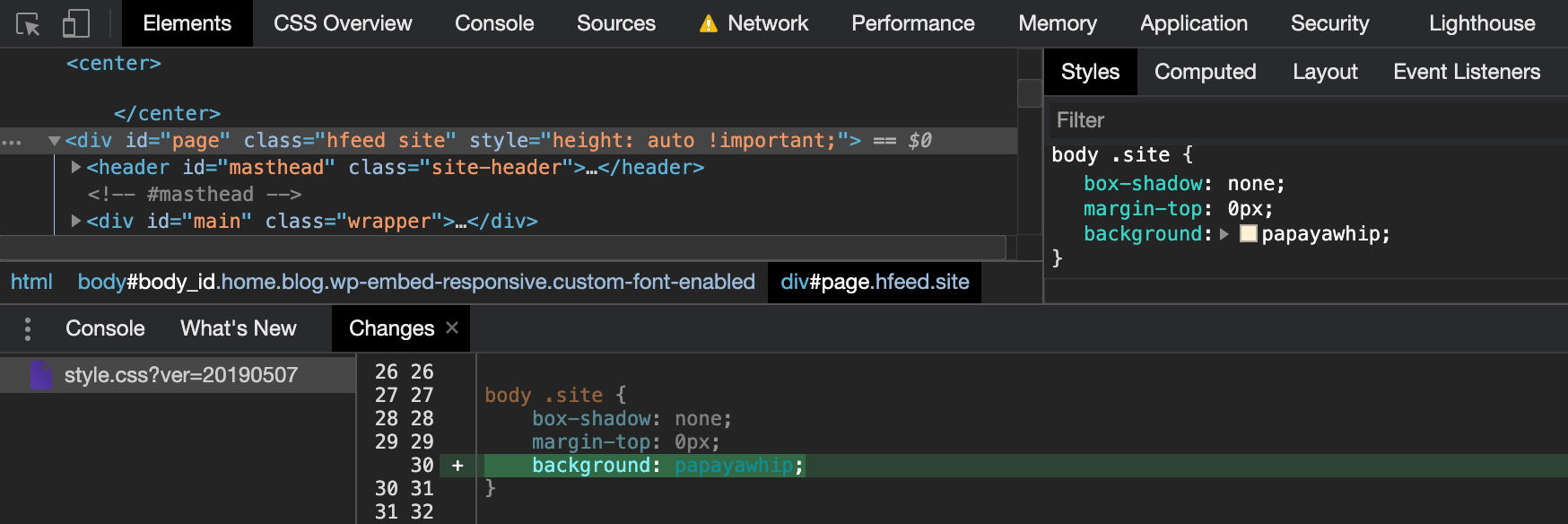Image resolution: width=1568 pixels, height=524 pixels.
Task: Expand the background shorthand property triangle
Action: point(1224,234)
